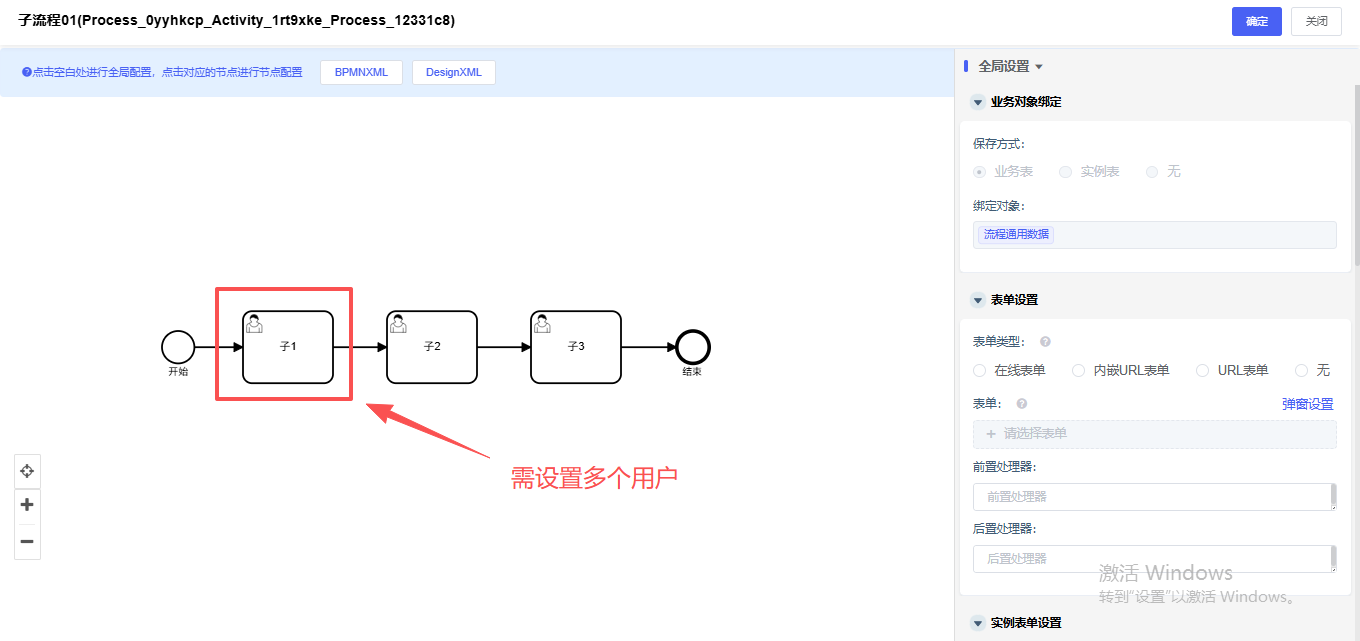
Task: Collapse the 表单设置 section
Action: pyautogui.click(x=977, y=300)
